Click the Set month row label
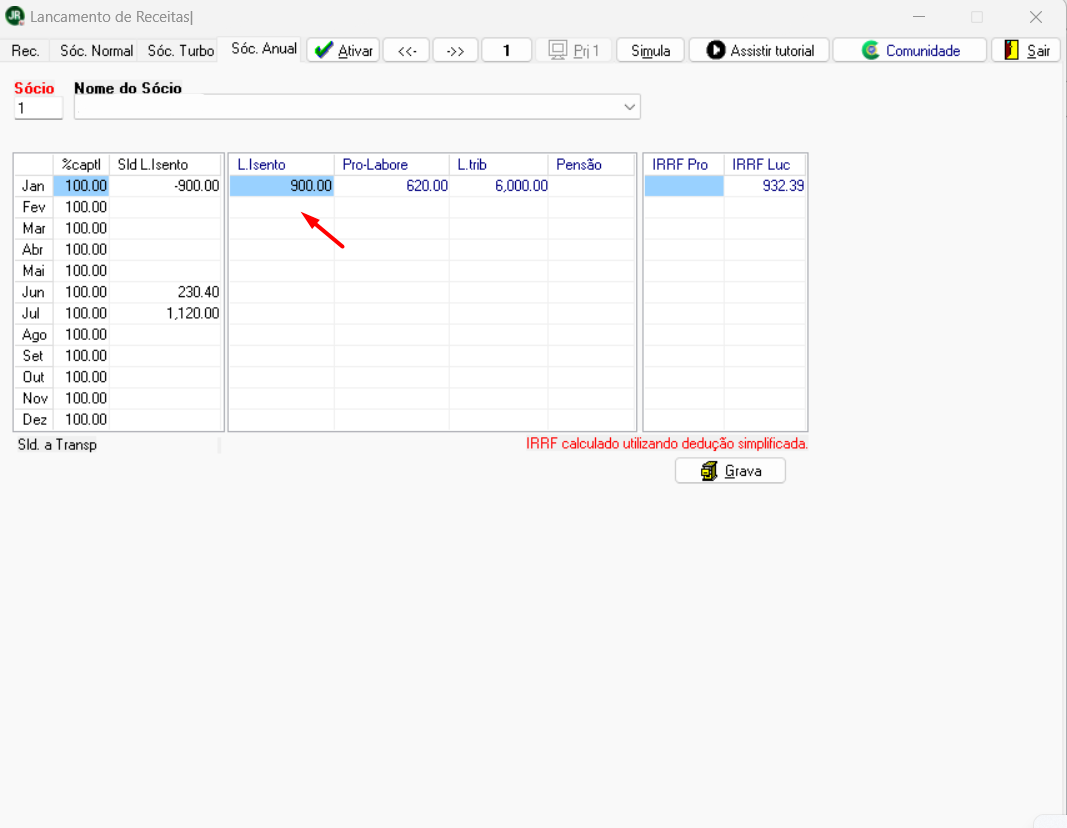1067x828 pixels. click(33, 355)
